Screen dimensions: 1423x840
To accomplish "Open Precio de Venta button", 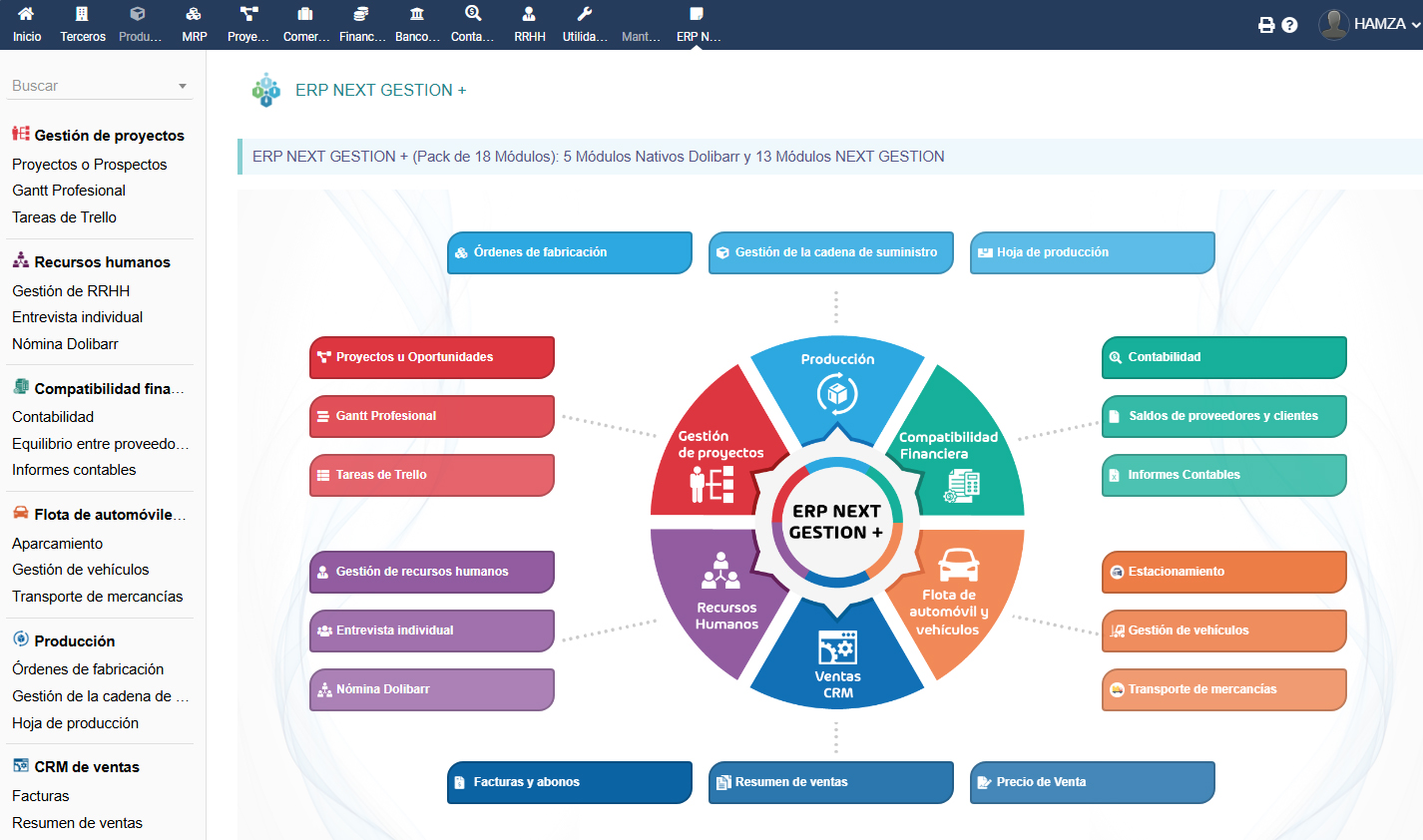I will (1093, 782).
